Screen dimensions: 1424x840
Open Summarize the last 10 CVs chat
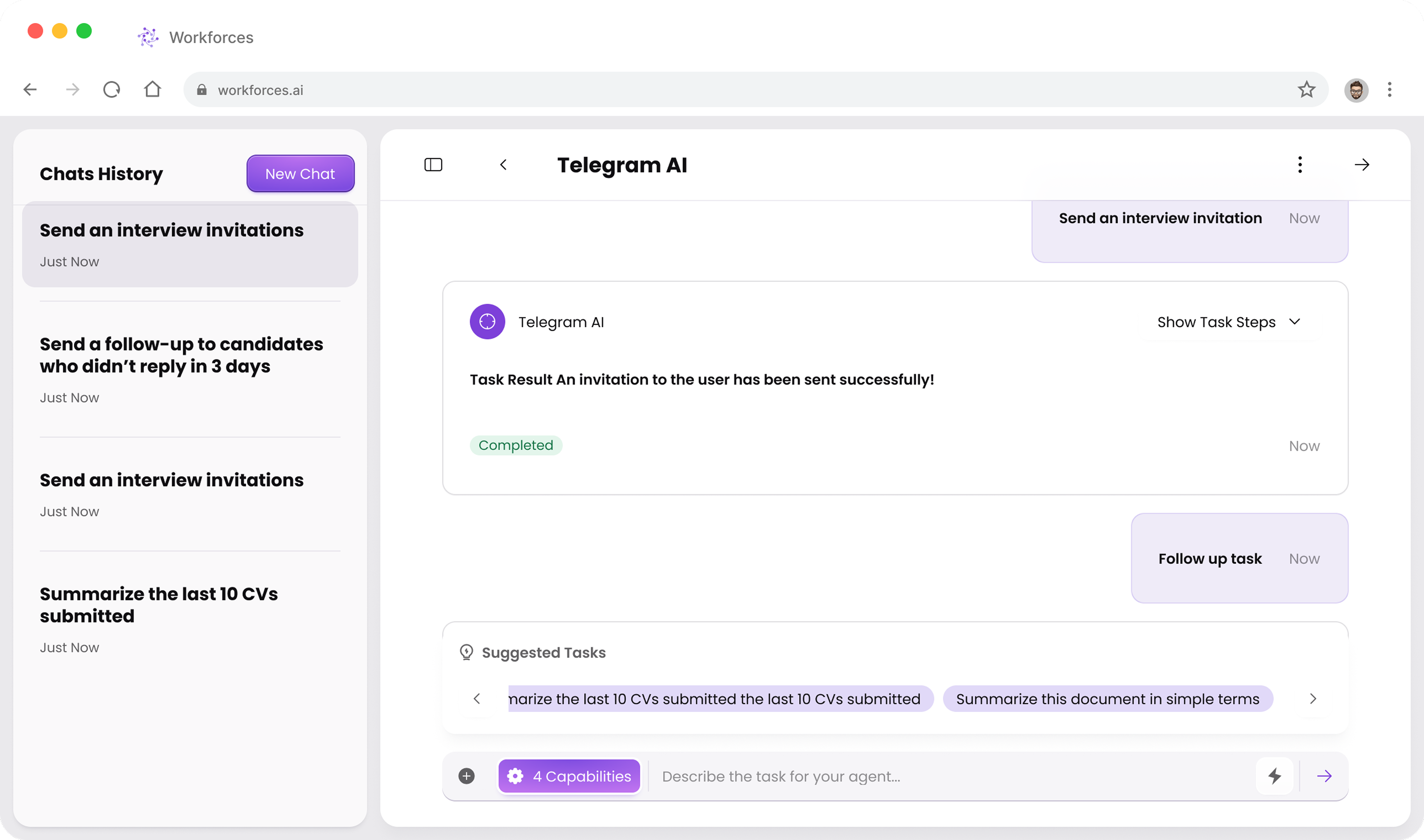[190, 619]
